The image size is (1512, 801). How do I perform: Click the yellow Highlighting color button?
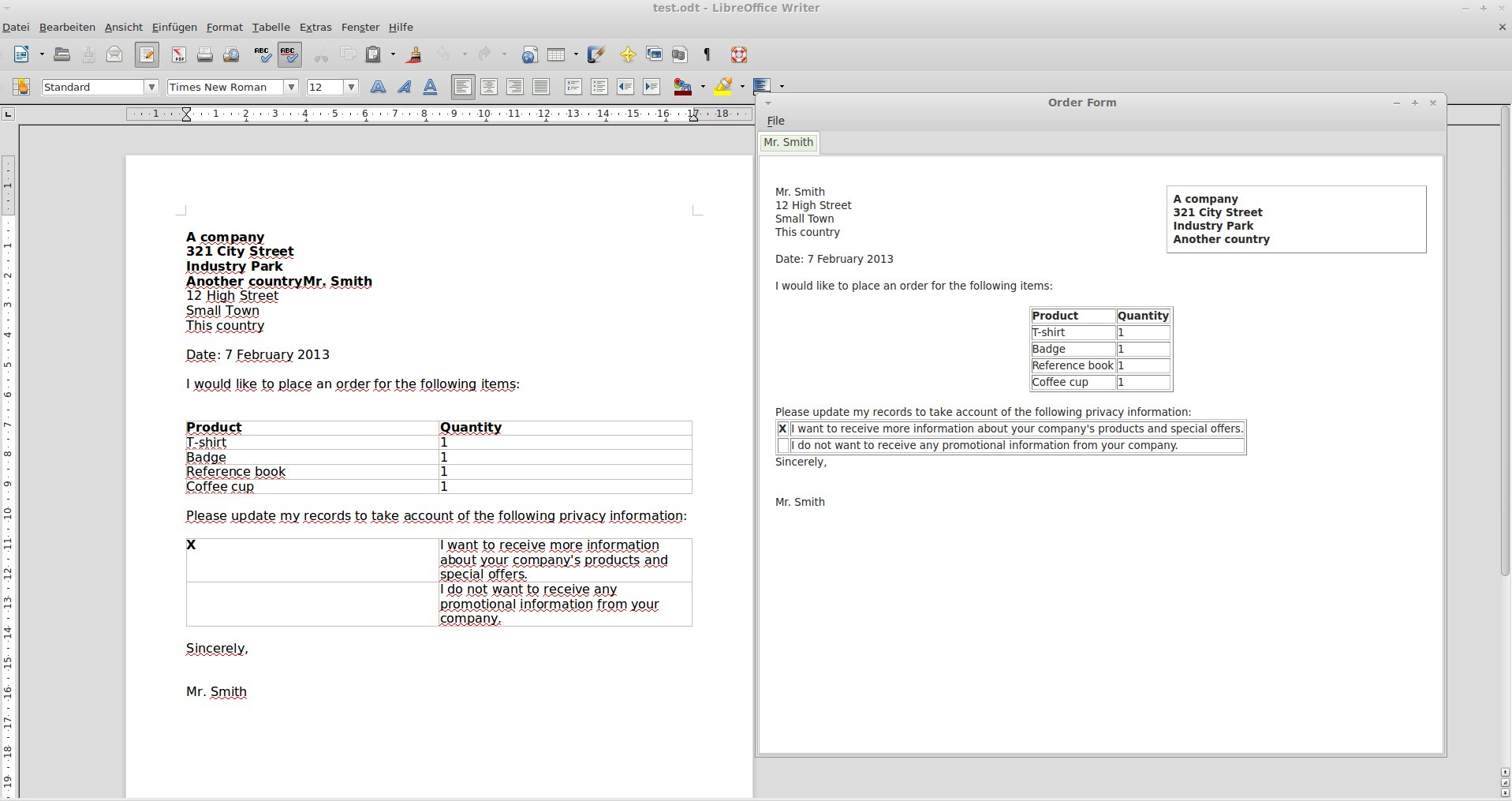pos(722,87)
